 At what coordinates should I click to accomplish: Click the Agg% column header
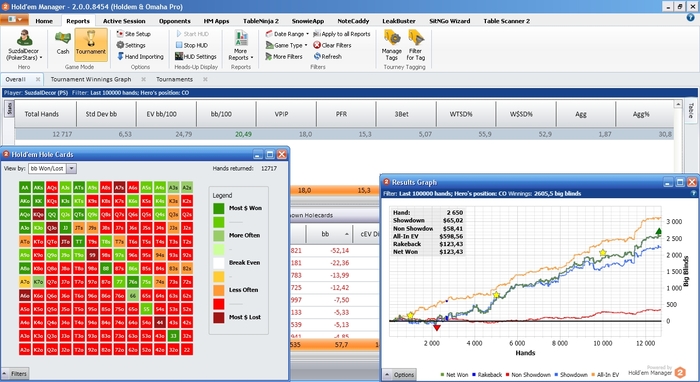click(644, 114)
